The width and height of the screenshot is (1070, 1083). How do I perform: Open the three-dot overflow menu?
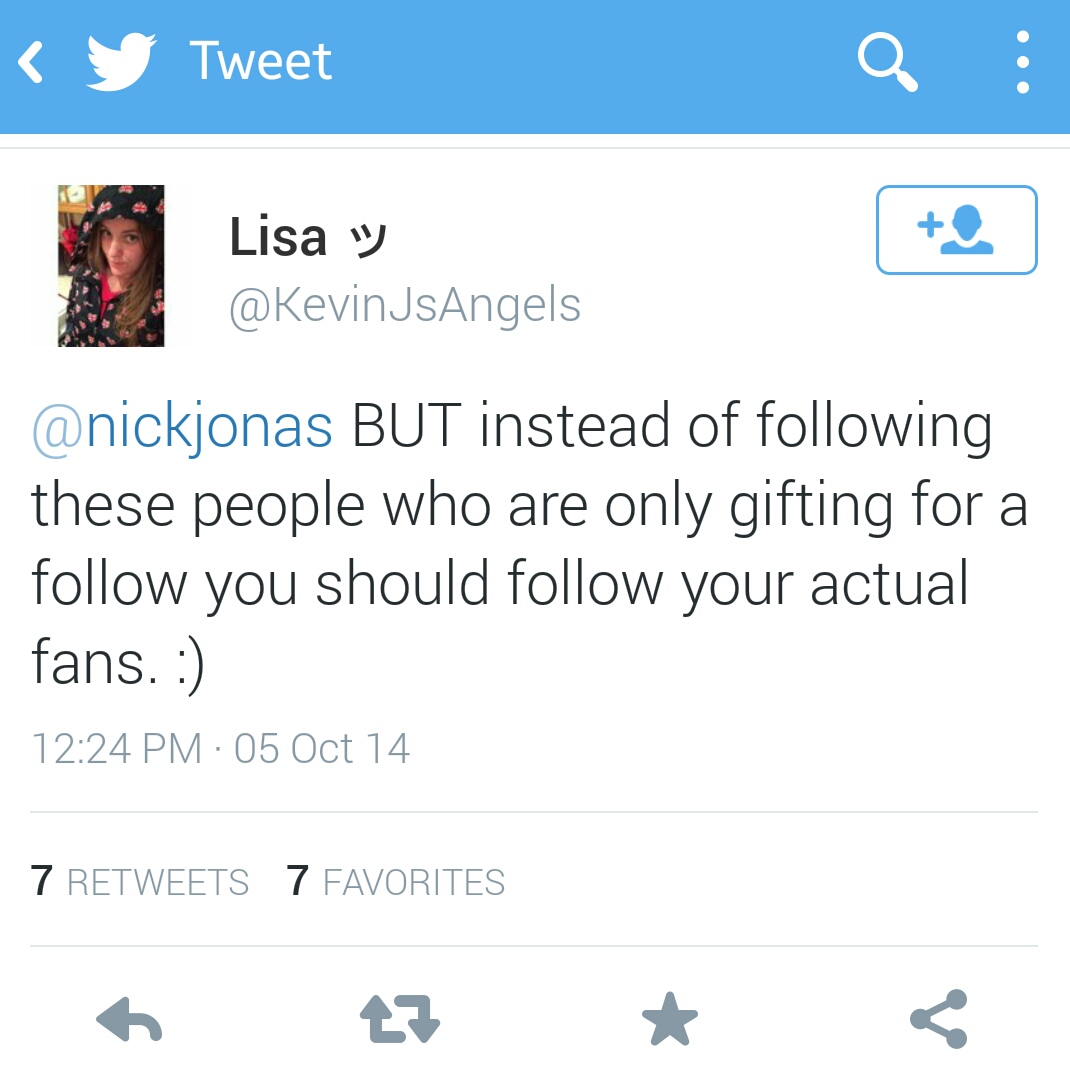coord(1023,62)
